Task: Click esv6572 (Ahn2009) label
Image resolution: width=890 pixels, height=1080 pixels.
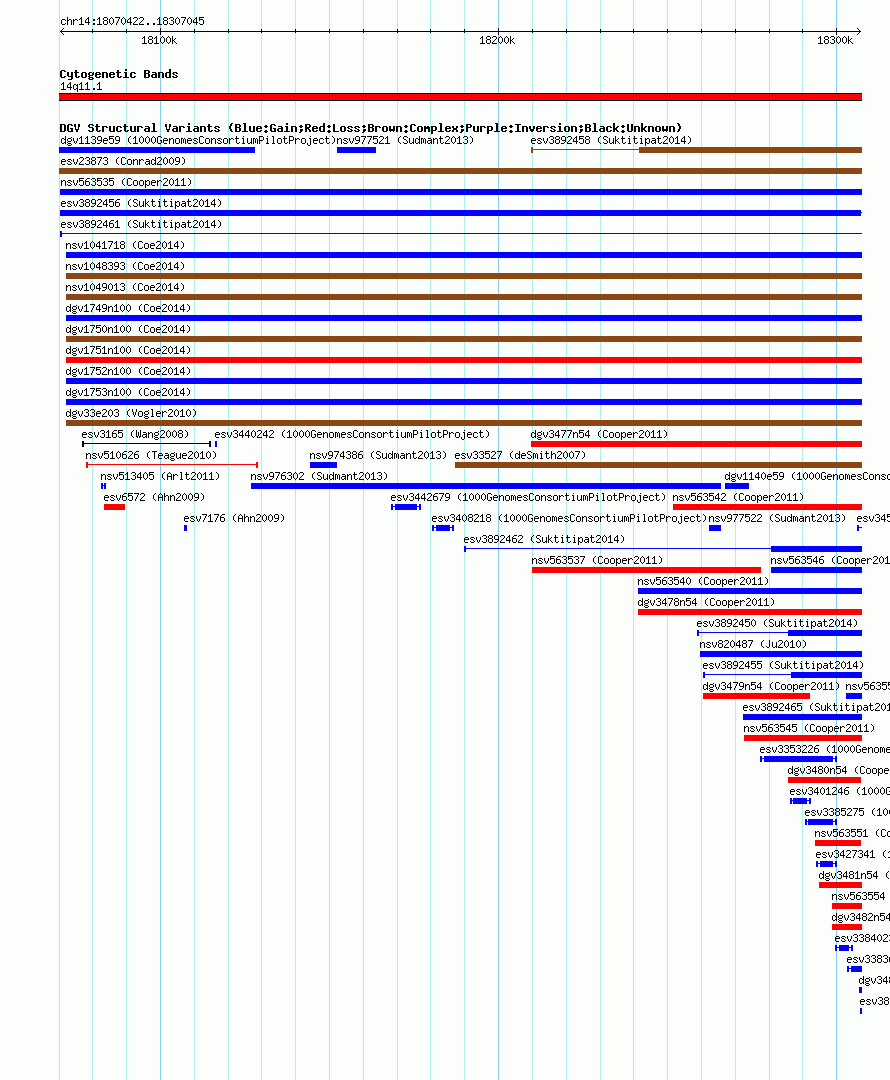Action: click(x=154, y=497)
